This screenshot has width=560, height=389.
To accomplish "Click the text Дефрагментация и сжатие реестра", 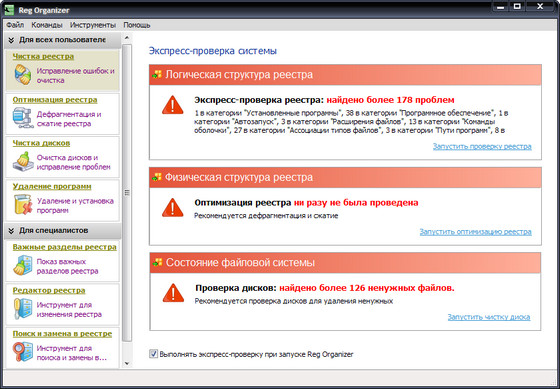I will pyautogui.click(x=69, y=119).
